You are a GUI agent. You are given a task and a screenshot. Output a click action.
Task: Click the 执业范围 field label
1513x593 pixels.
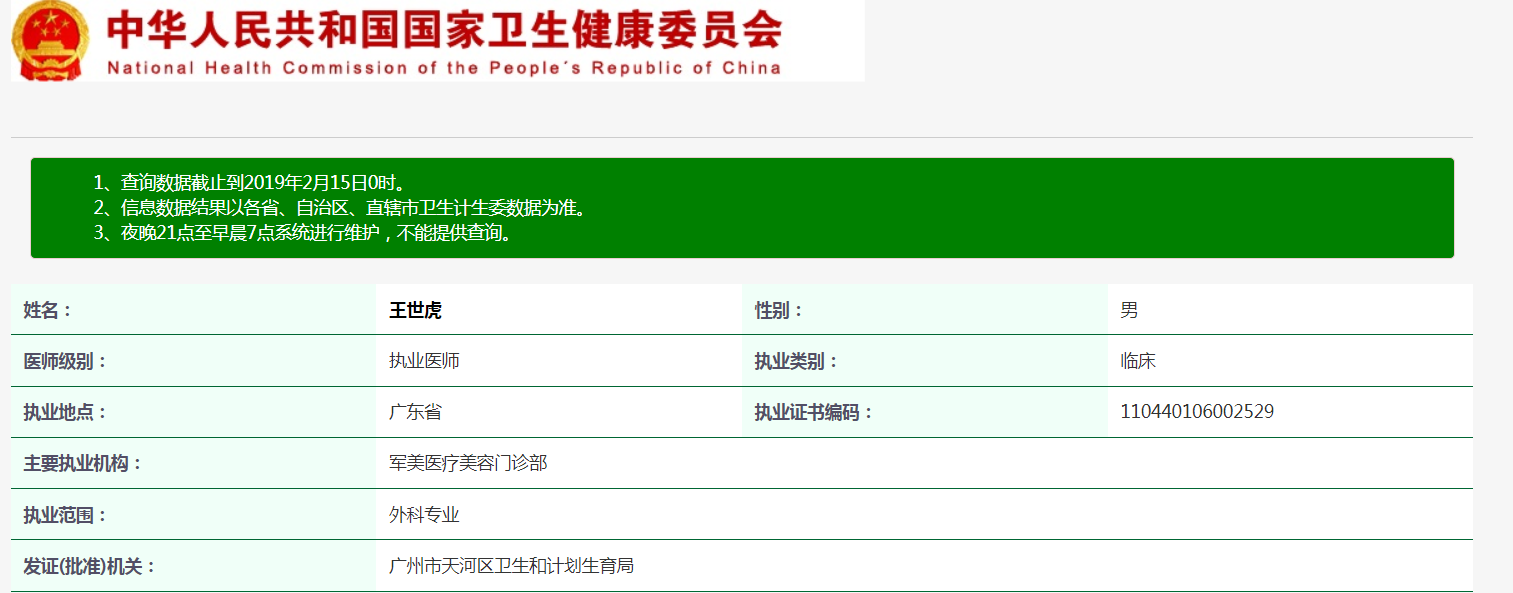(65, 515)
